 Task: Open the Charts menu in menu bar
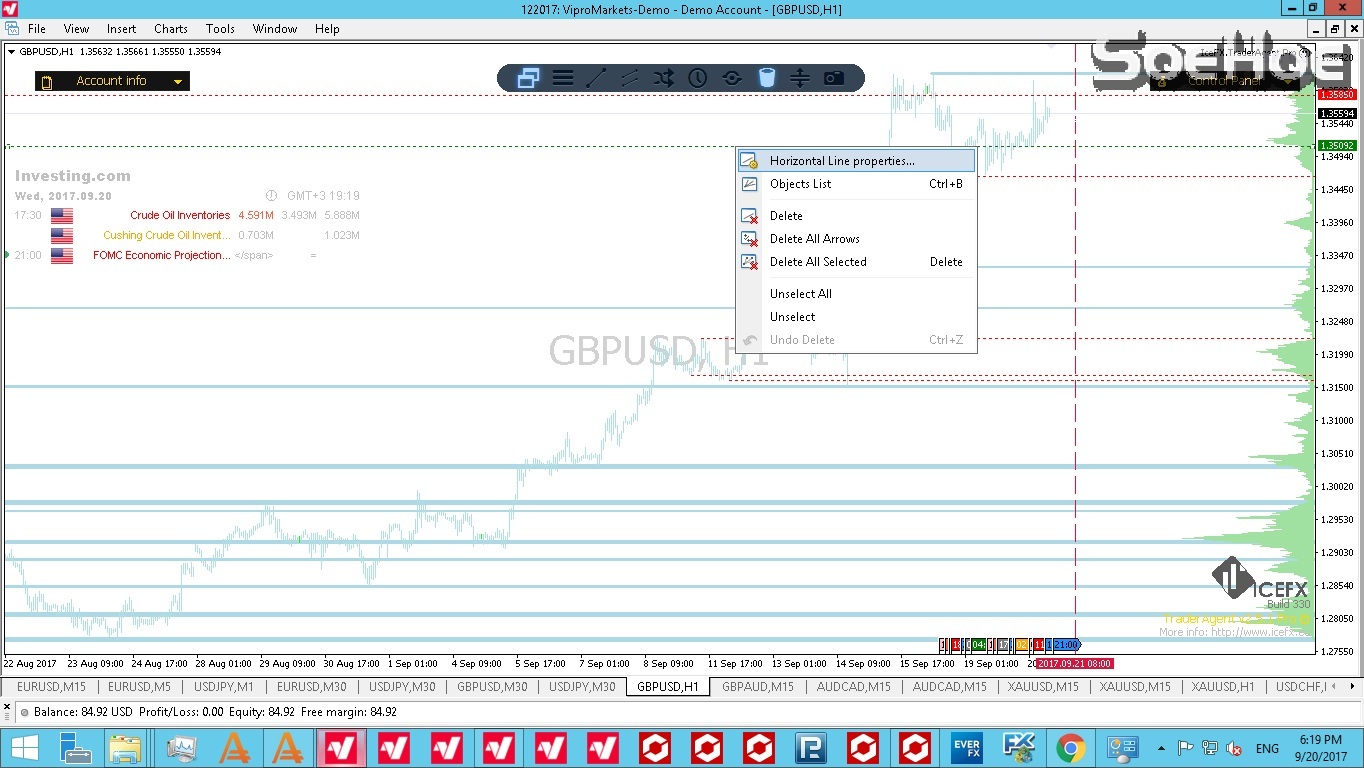(x=171, y=29)
